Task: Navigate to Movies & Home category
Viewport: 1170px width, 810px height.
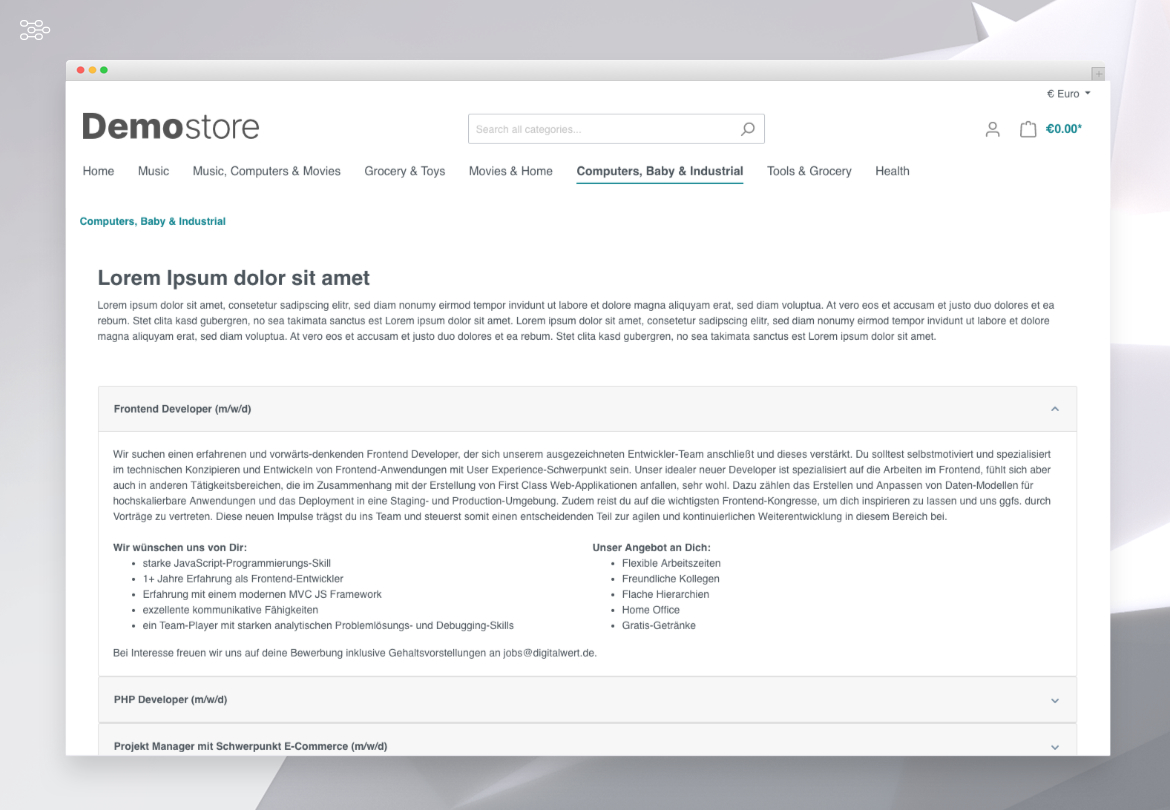Action: pos(510,171)
